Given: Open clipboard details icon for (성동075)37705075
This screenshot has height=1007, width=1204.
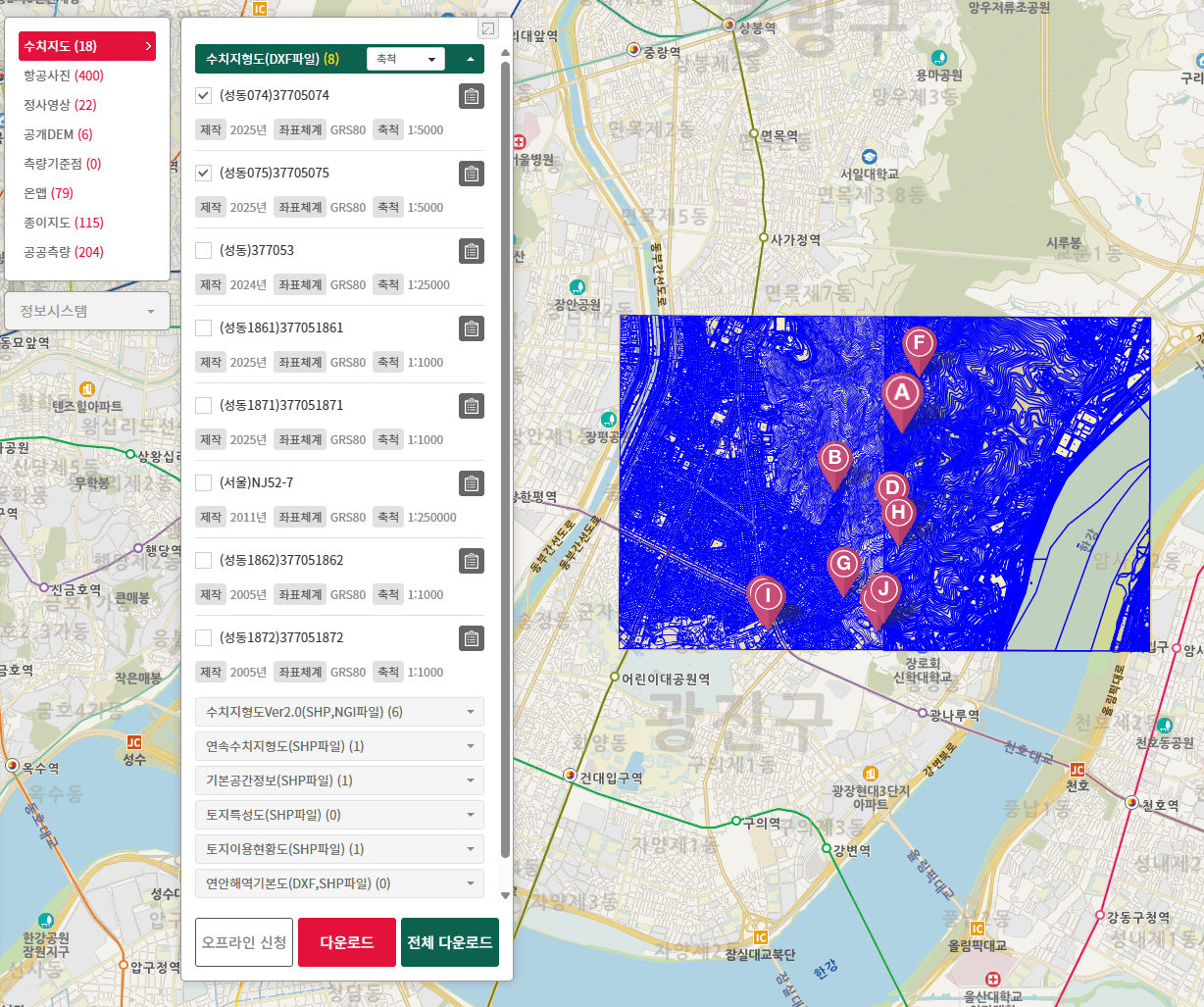Looking at the screenshot, I should point(472,174).
